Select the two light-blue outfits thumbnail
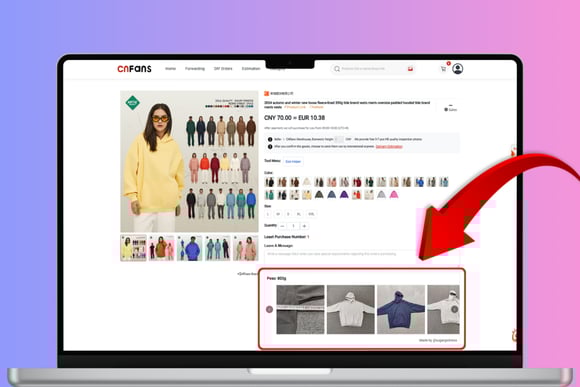This screenshot has width=580, height=387. [218, 248]
